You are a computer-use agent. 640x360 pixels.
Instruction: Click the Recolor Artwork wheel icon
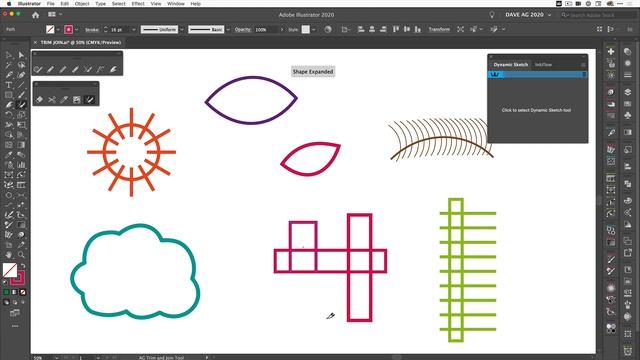pos(328,29)
